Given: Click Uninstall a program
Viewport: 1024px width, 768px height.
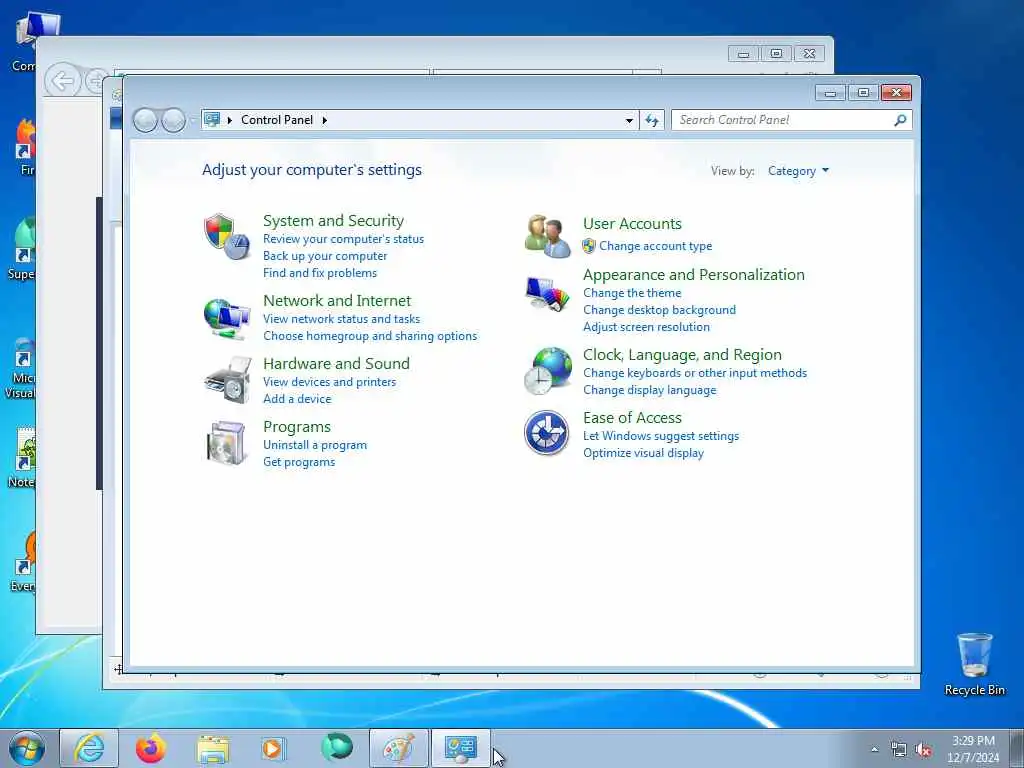Looking at the screenshot, I should [315, 445].
